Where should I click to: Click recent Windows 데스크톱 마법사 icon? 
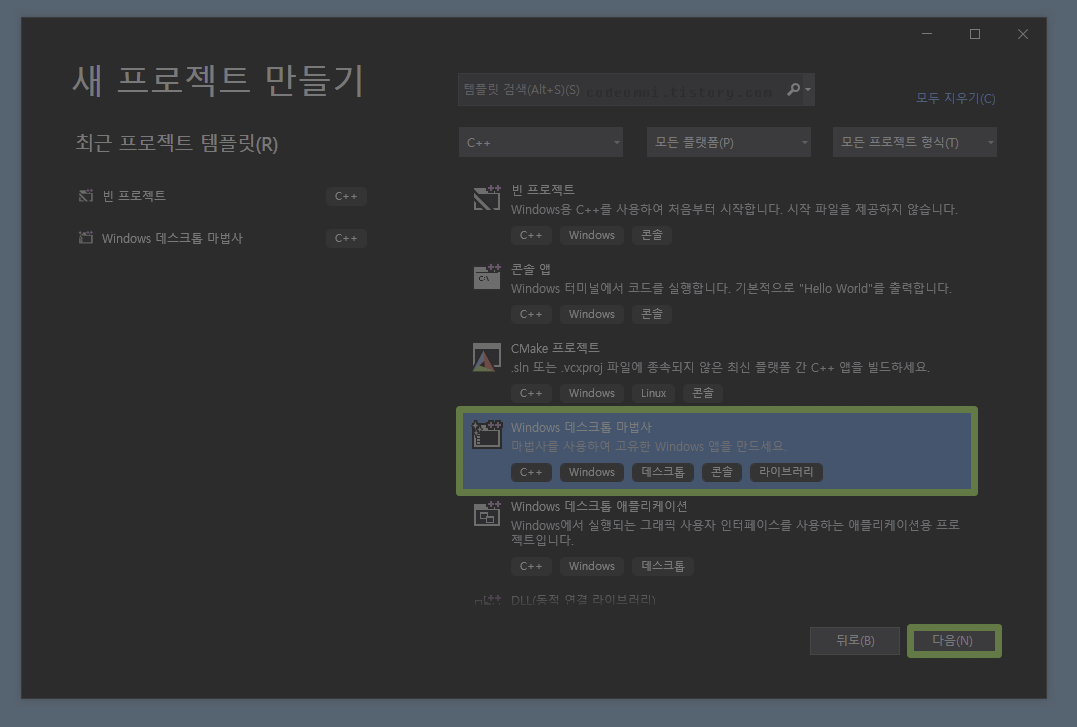point(86,238)
